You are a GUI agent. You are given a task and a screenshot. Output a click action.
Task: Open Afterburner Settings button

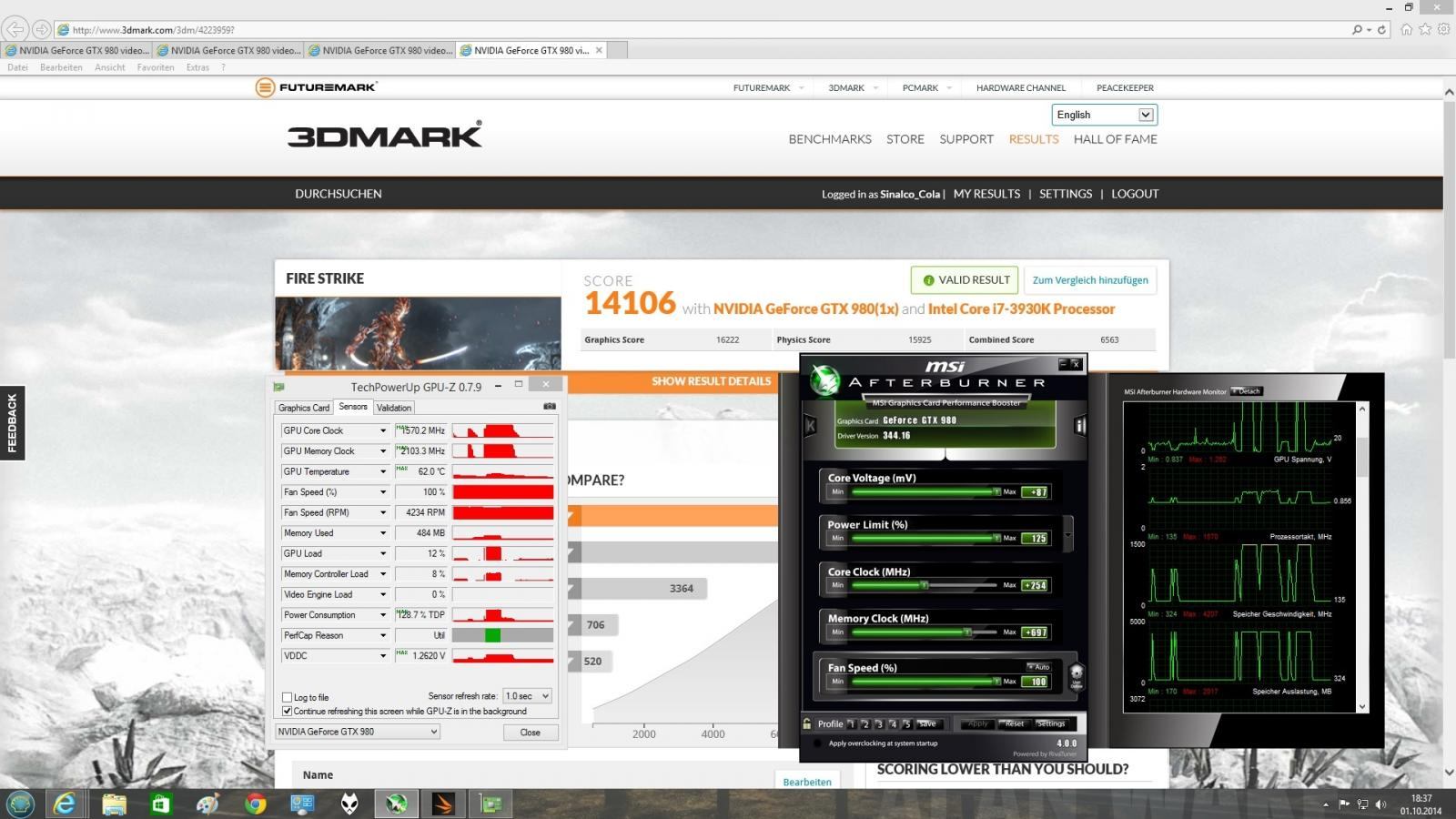coord(1051,724)
